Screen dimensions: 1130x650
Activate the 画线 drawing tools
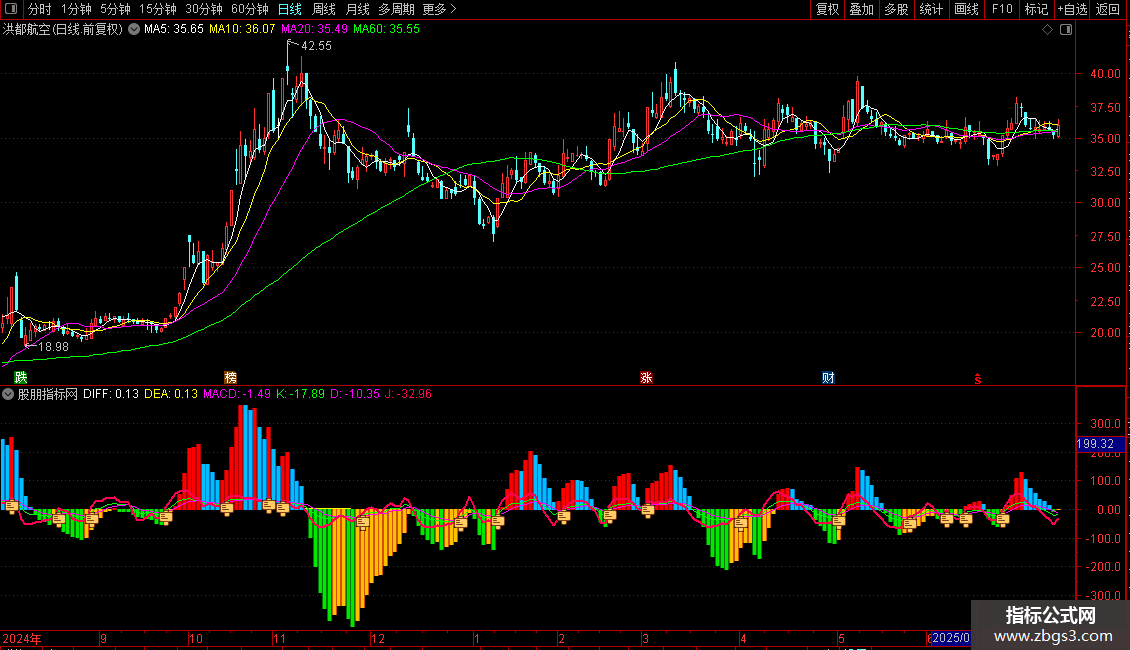click(x=966, y=9)
